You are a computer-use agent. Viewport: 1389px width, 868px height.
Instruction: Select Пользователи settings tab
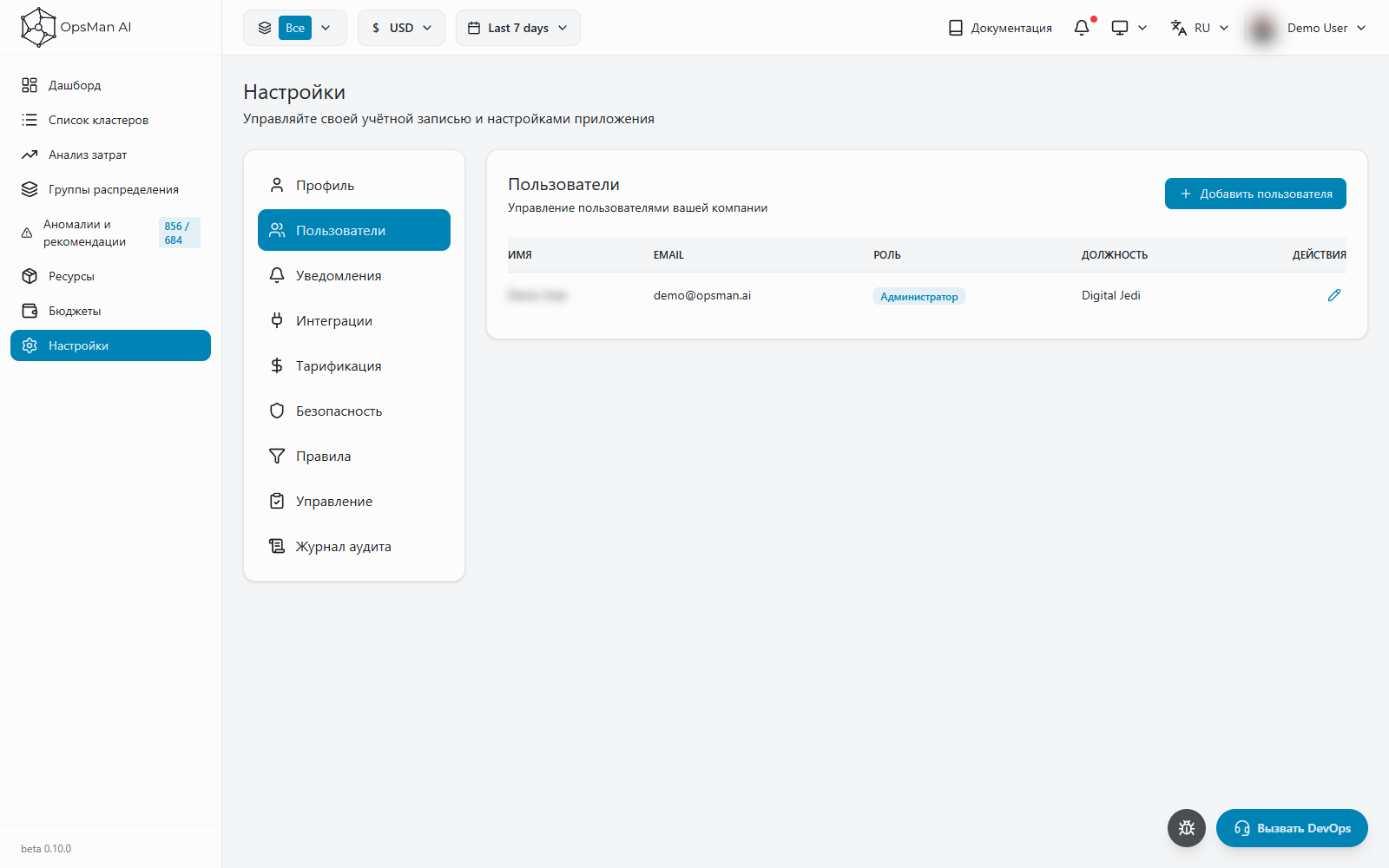click(x=354, y=230)
